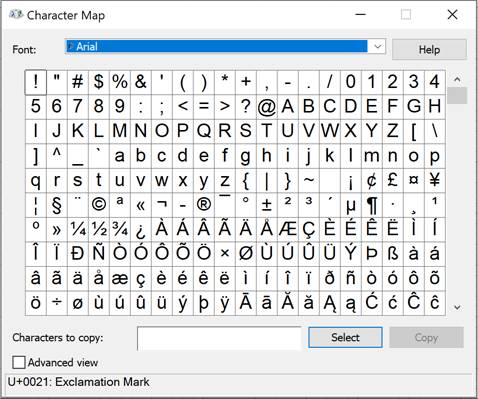Select the backslash \ character
The image size is (478, 399).
[x=435, y=131]
